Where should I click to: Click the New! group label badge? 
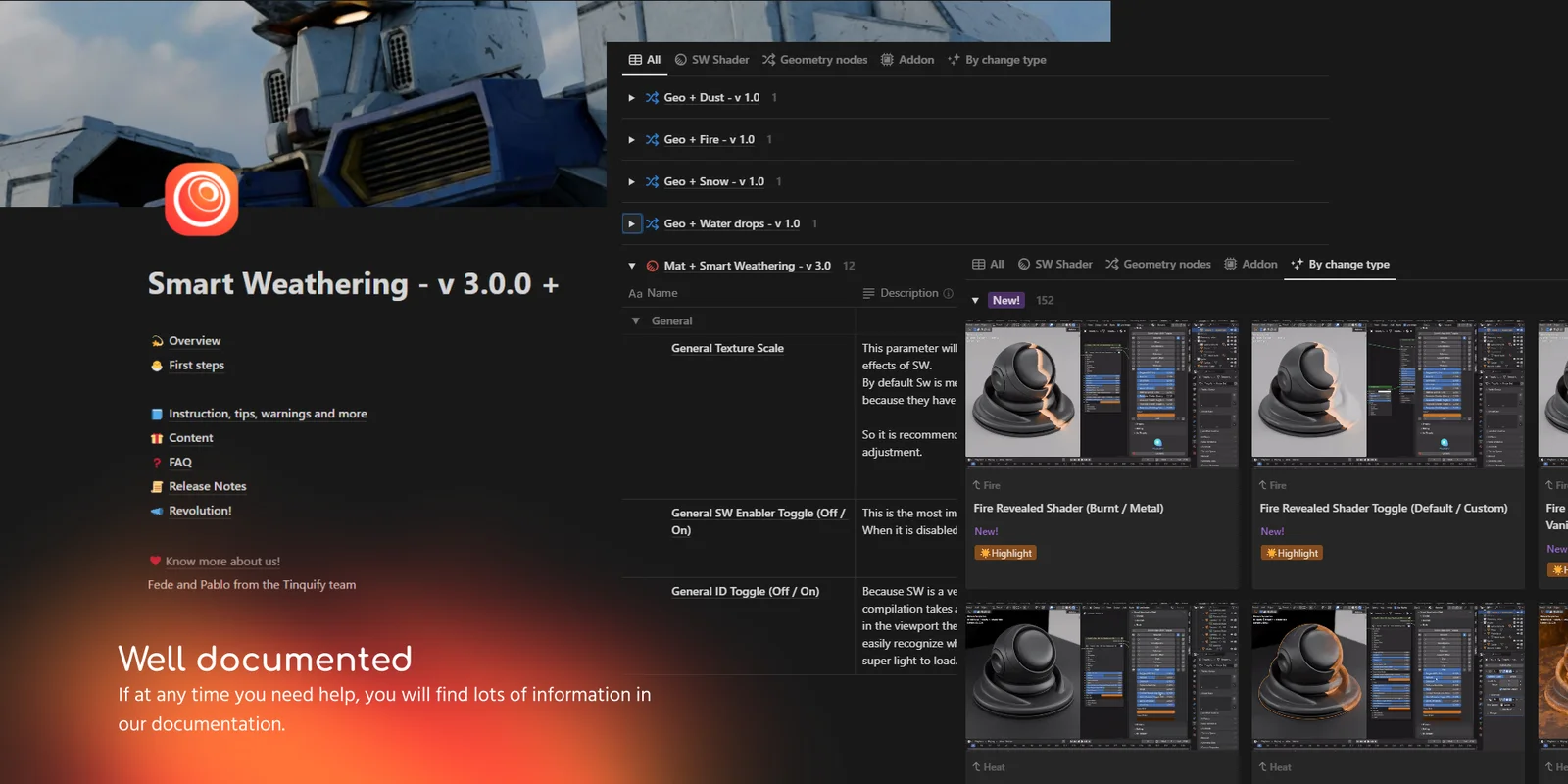click(x=1005, y=301)
